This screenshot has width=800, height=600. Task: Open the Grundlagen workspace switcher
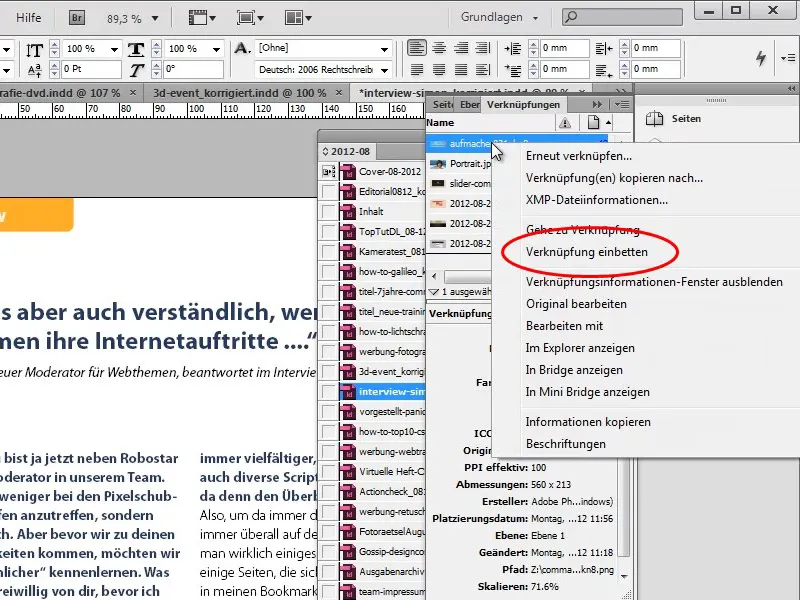[499, 17]
